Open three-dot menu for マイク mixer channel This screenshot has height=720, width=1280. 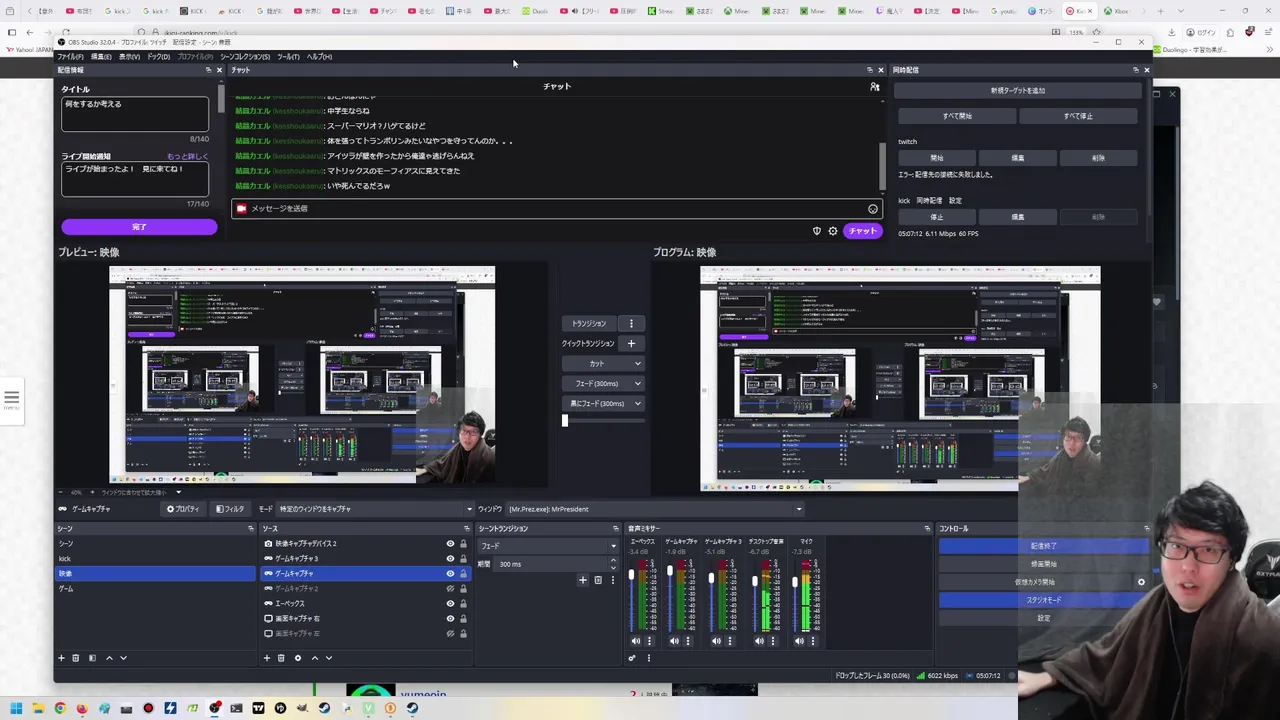[813, 641]
